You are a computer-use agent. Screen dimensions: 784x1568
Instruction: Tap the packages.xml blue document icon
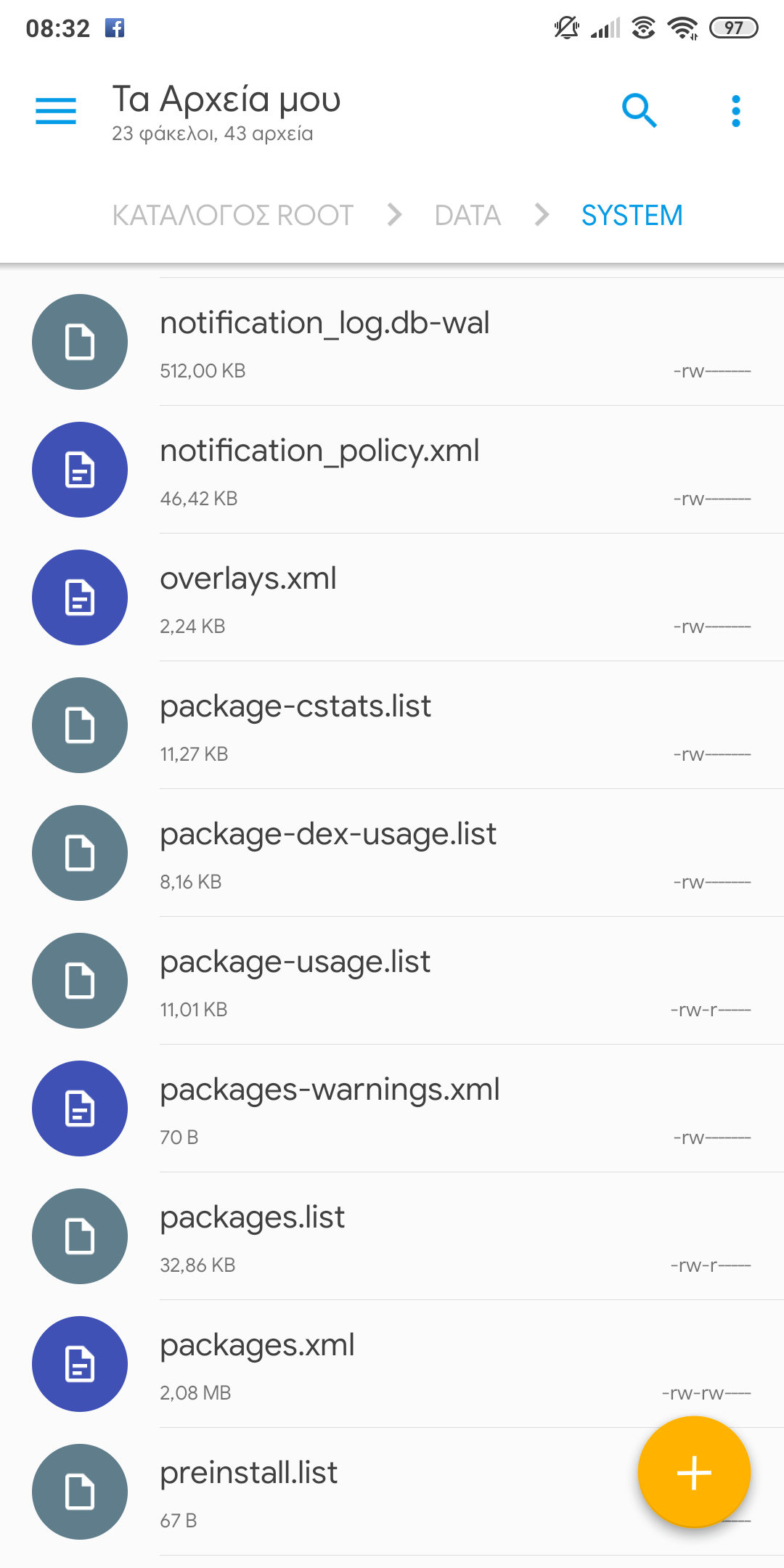(80, 1364)
